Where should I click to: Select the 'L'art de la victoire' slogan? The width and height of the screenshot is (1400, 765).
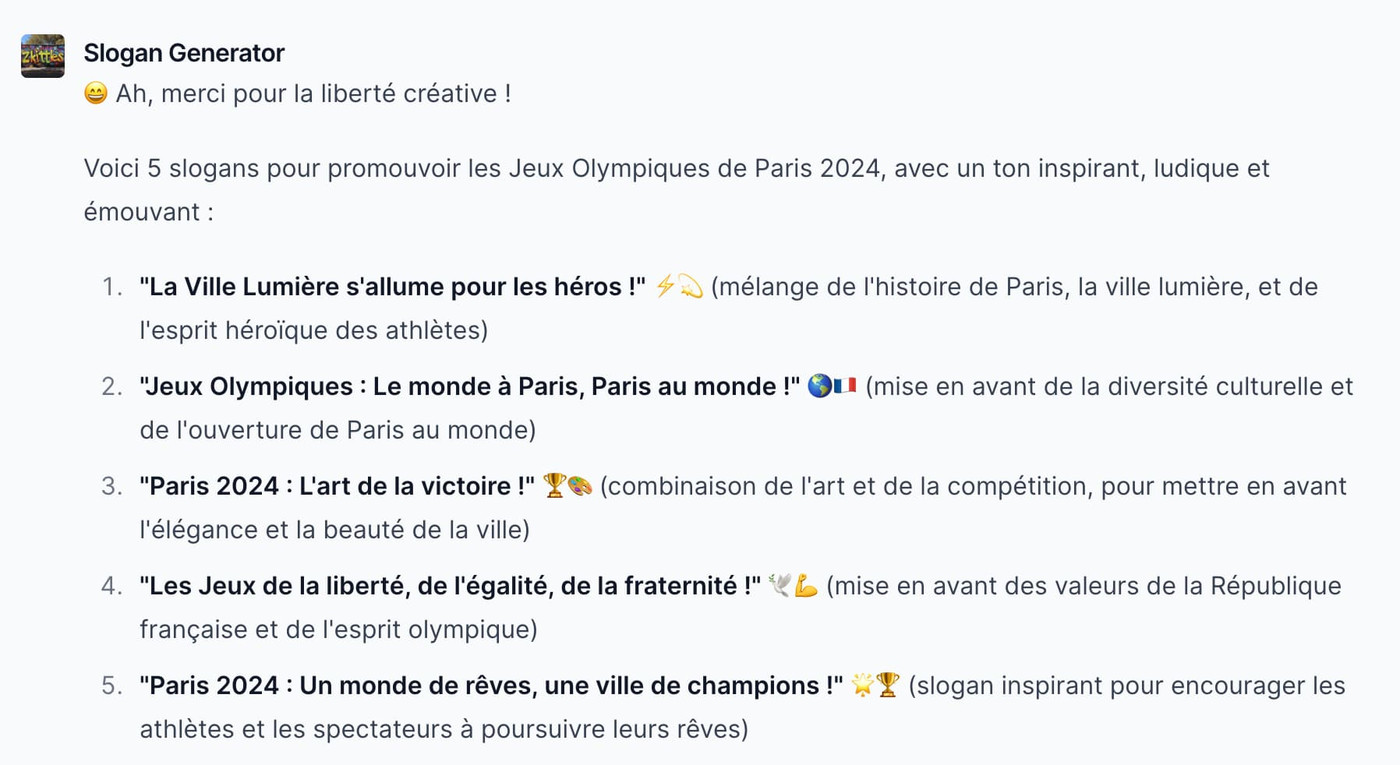pos(338,486)
